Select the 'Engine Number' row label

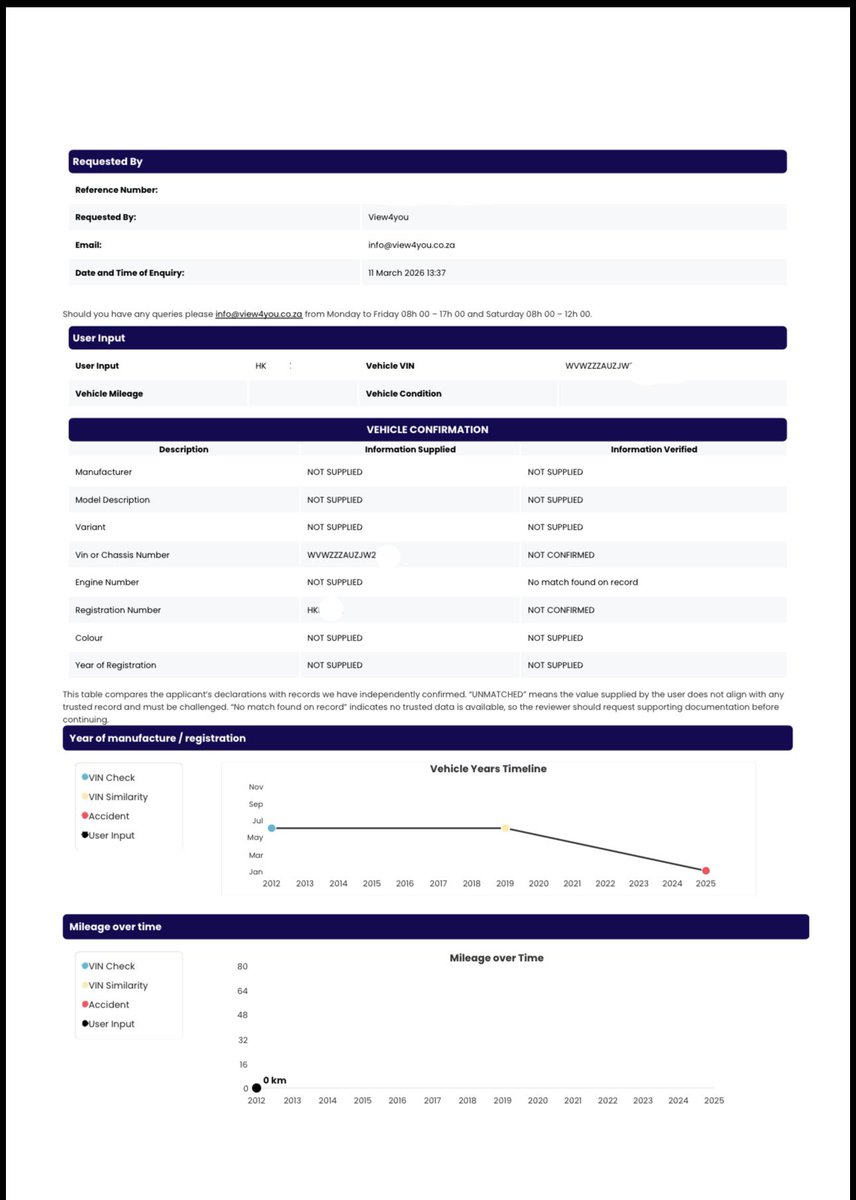[107, 582]
